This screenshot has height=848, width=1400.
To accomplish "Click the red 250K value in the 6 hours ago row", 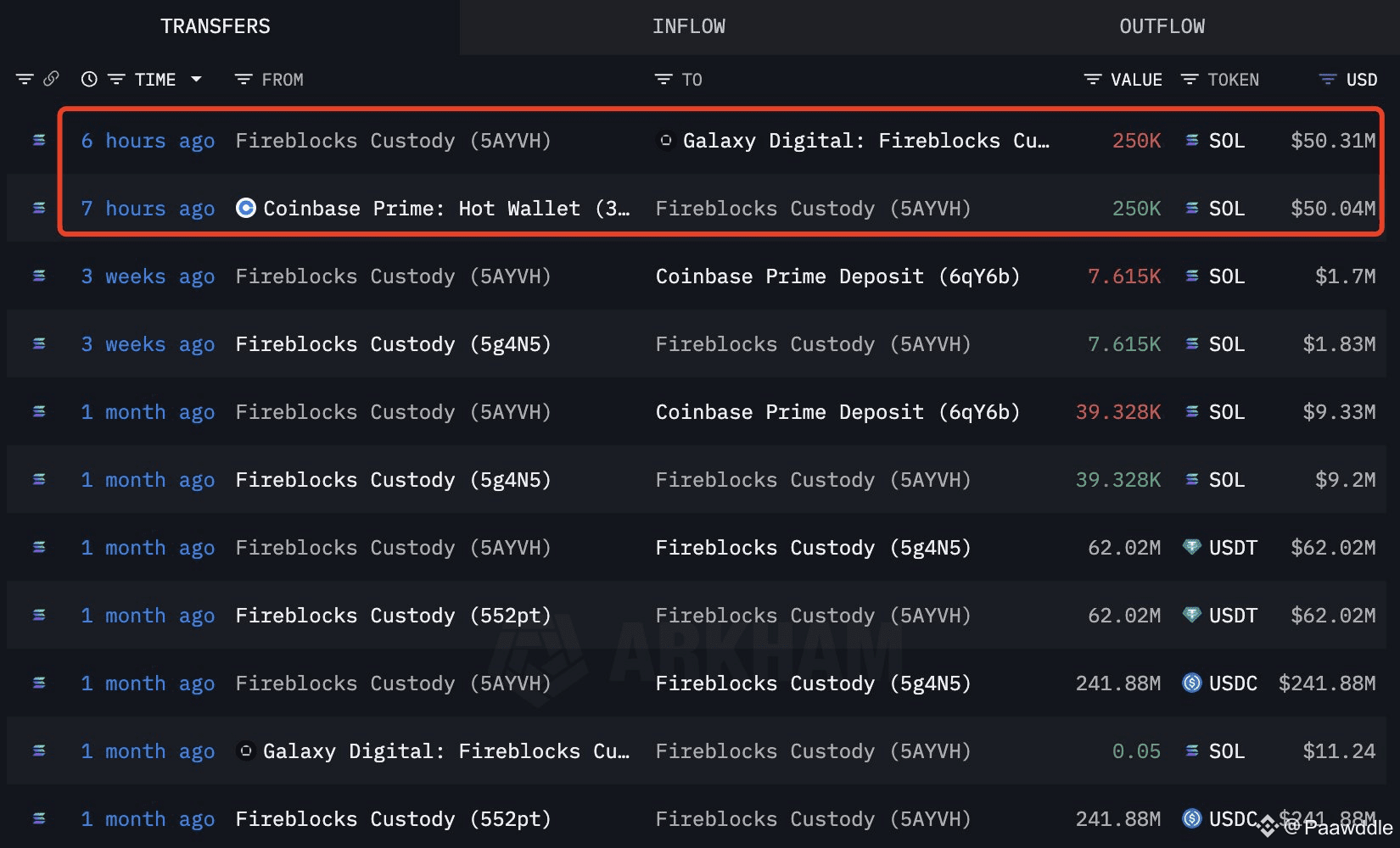I will [1136, 141].
